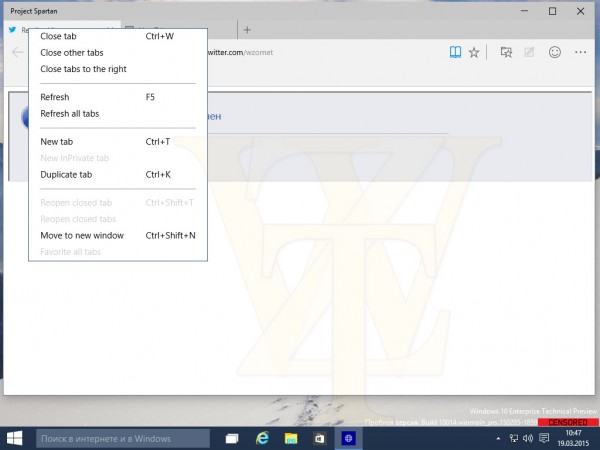Select Close tab menu item

click(118, 36)
